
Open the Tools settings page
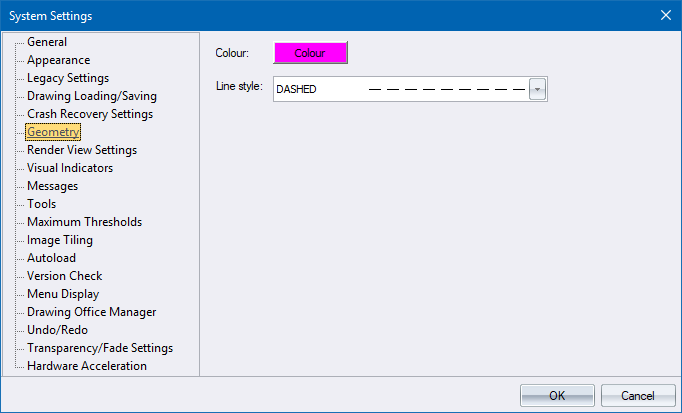[x=42, y=204]
